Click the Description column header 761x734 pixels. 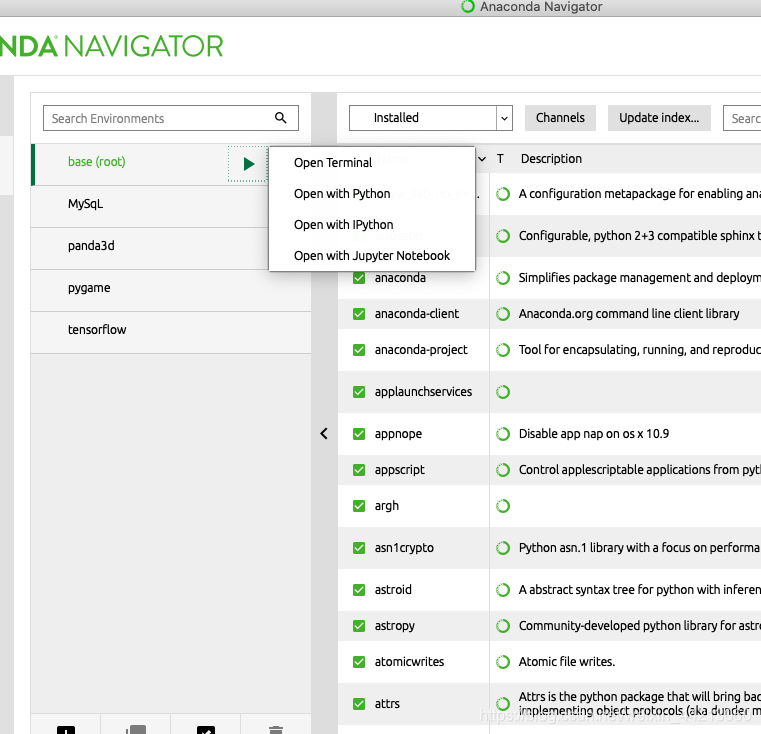click(551, 159)
